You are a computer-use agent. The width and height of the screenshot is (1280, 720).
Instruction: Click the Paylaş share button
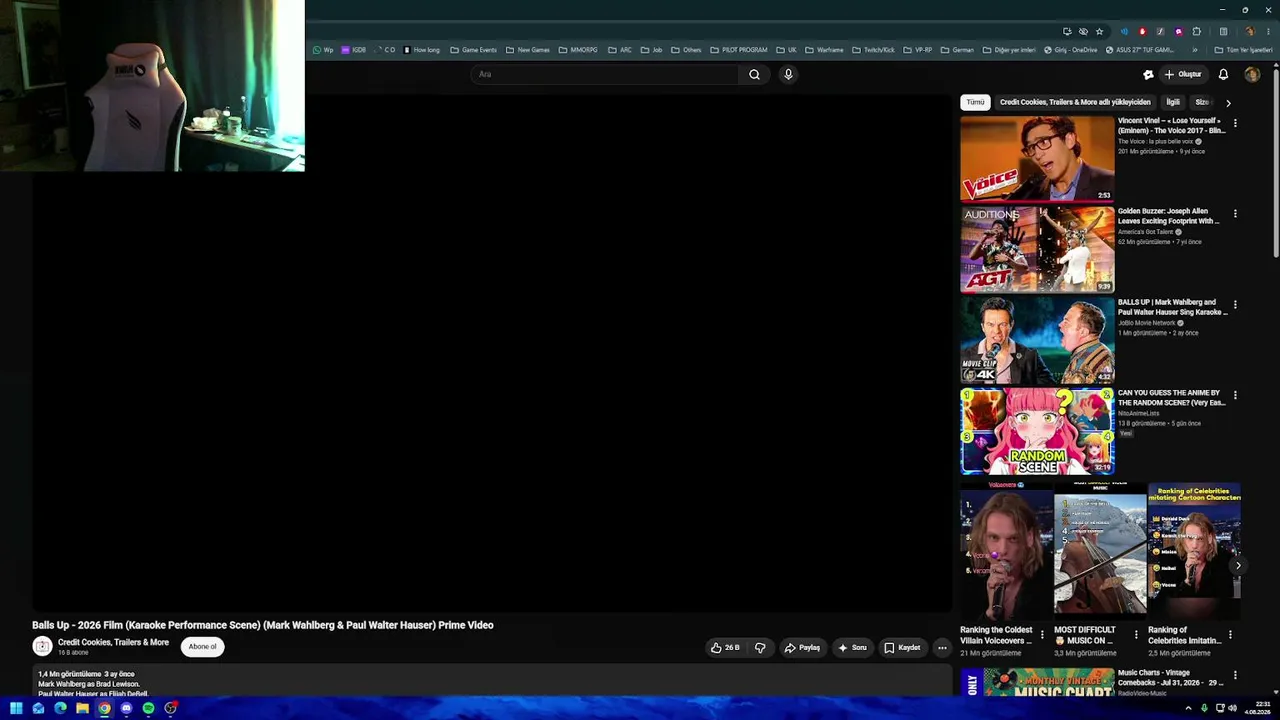802,648
